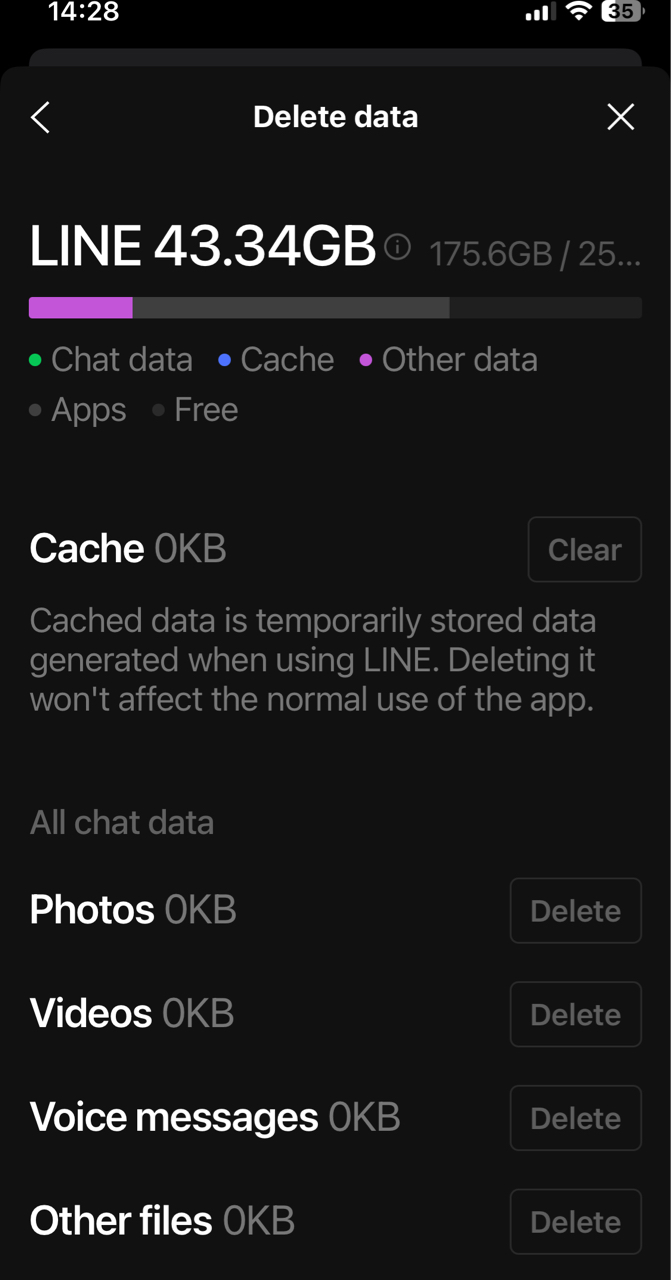Tap the 175.6GB device storage text
Screen dimensions: 671x1280
pos(491,254)
